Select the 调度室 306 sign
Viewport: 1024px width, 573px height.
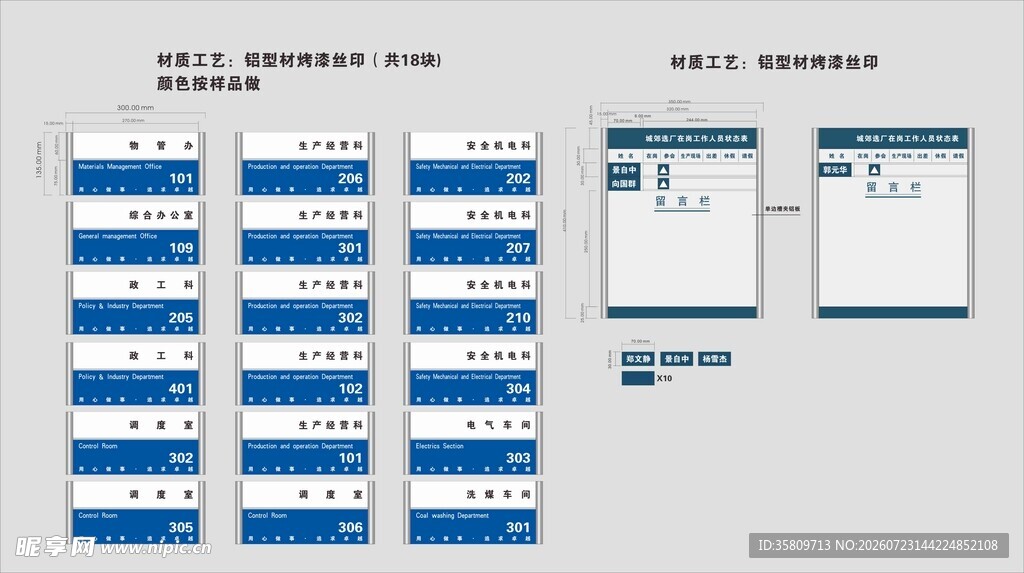(305, 513)
